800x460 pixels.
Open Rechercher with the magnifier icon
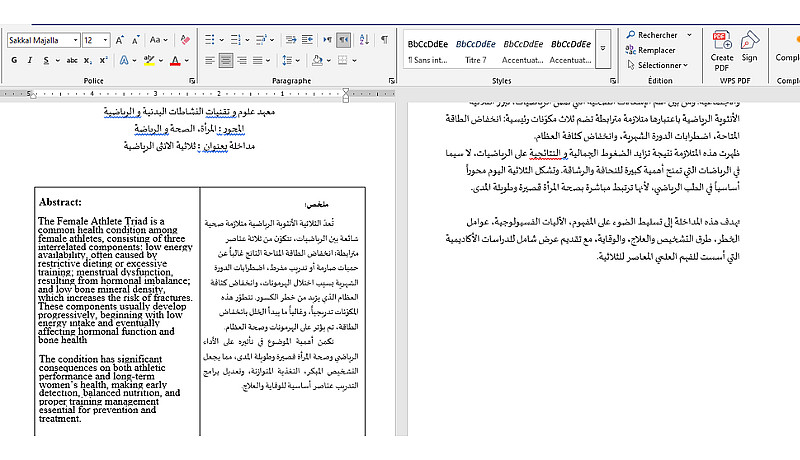[631, 35]
